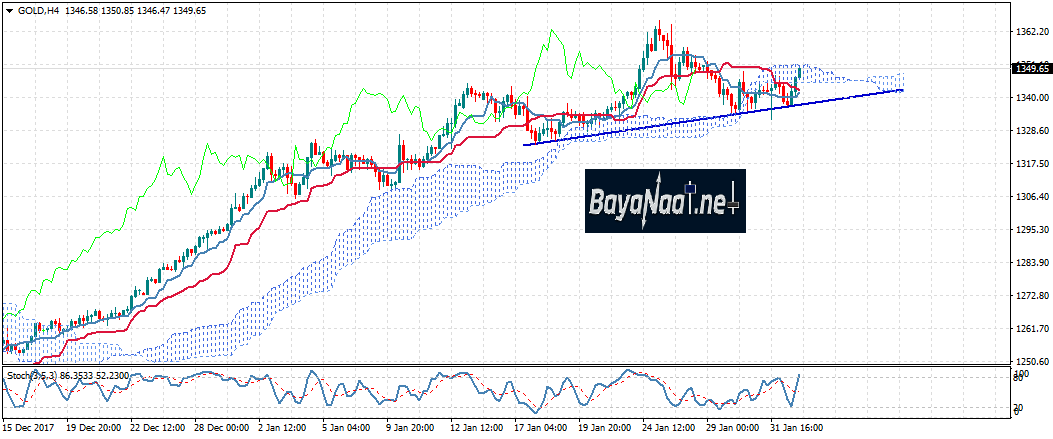1053x439 pixels.
Task: Click the 2 Jan 12:00 time label
Action: [281, 428]
